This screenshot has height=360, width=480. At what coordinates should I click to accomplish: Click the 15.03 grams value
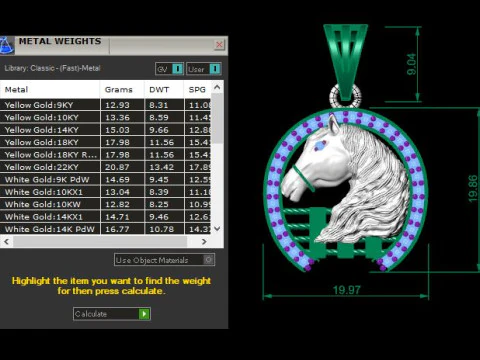[x=117, y=130]
